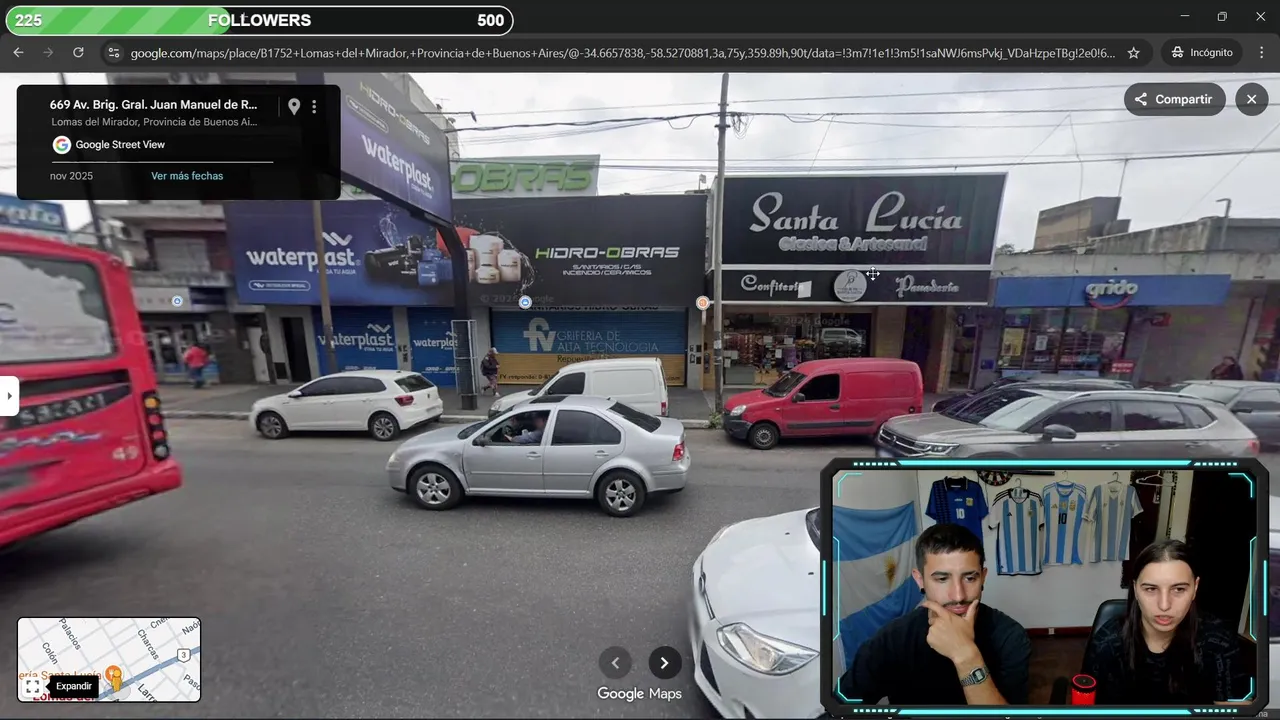The width and height of the screenshot is (1280, 720).
Task: Open site information icon in address bar
Action: [x=113, y=52]
